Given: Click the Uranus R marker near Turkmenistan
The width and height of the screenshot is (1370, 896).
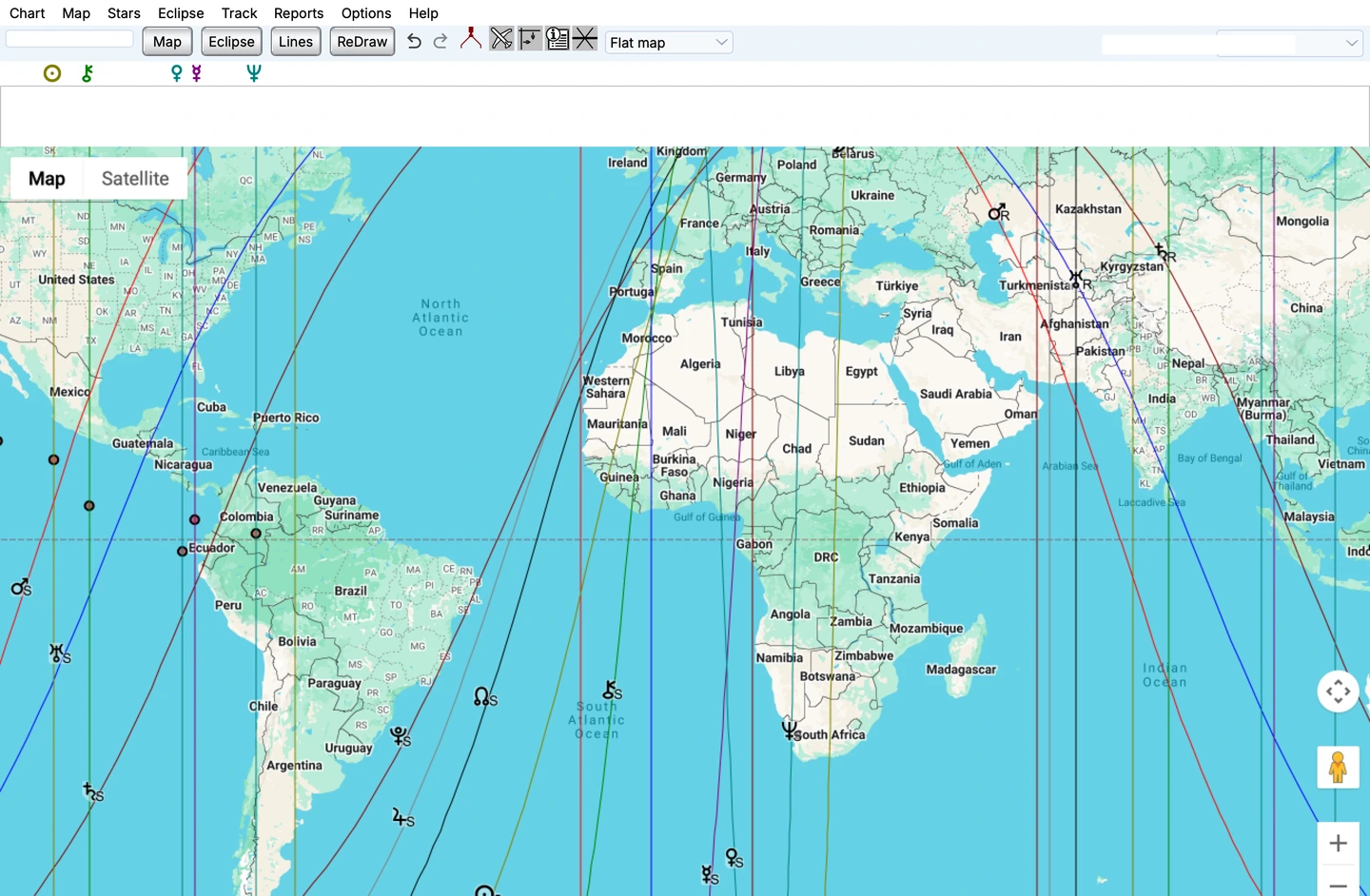Looking at the screenshot, I should [1080, 281].
